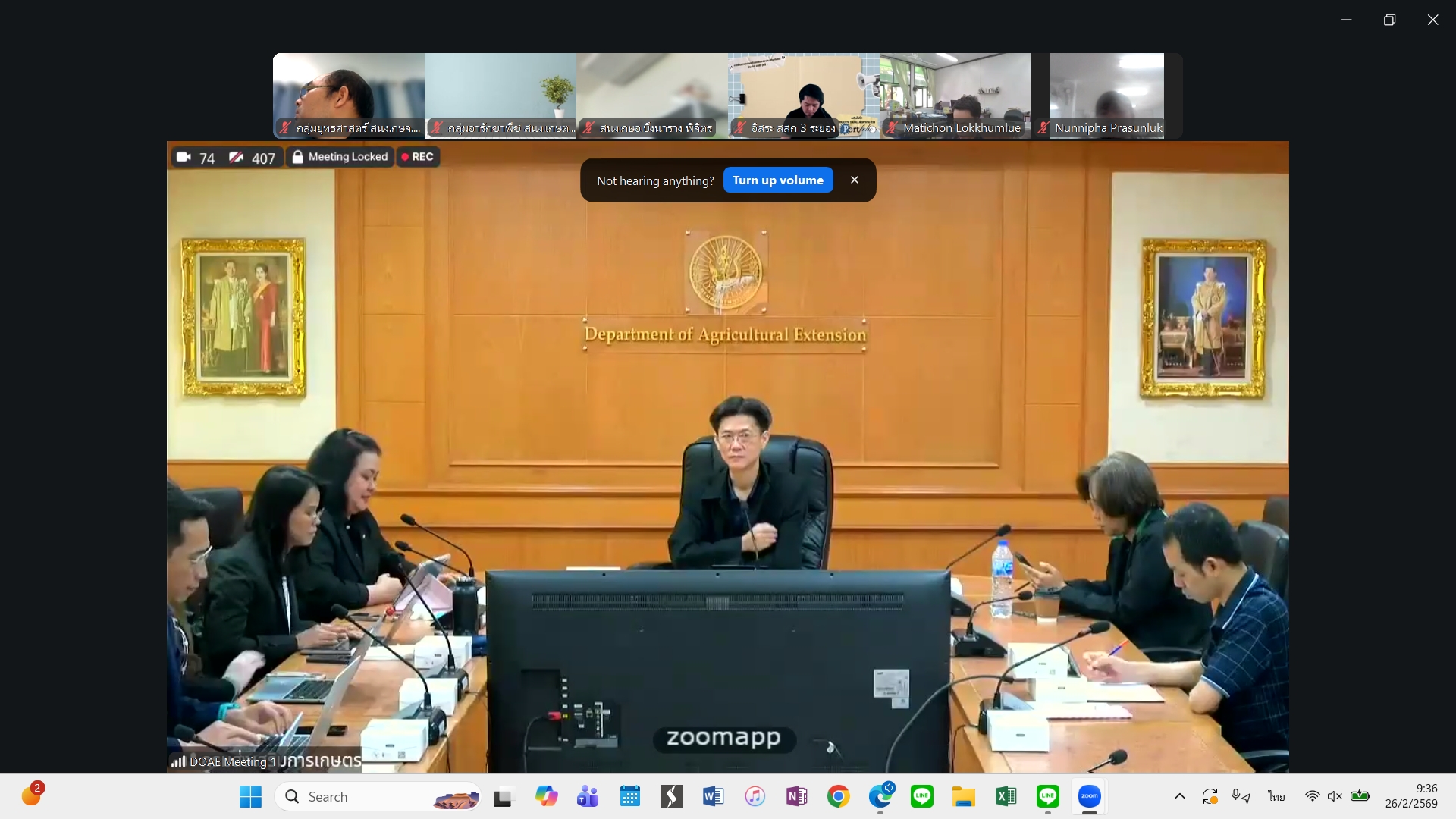Image resolution: width=1456 pixels, height=819 pixels.
Task: Select Matichon Lokkhumlue's video thumbnail
Action: click(955, 95)
